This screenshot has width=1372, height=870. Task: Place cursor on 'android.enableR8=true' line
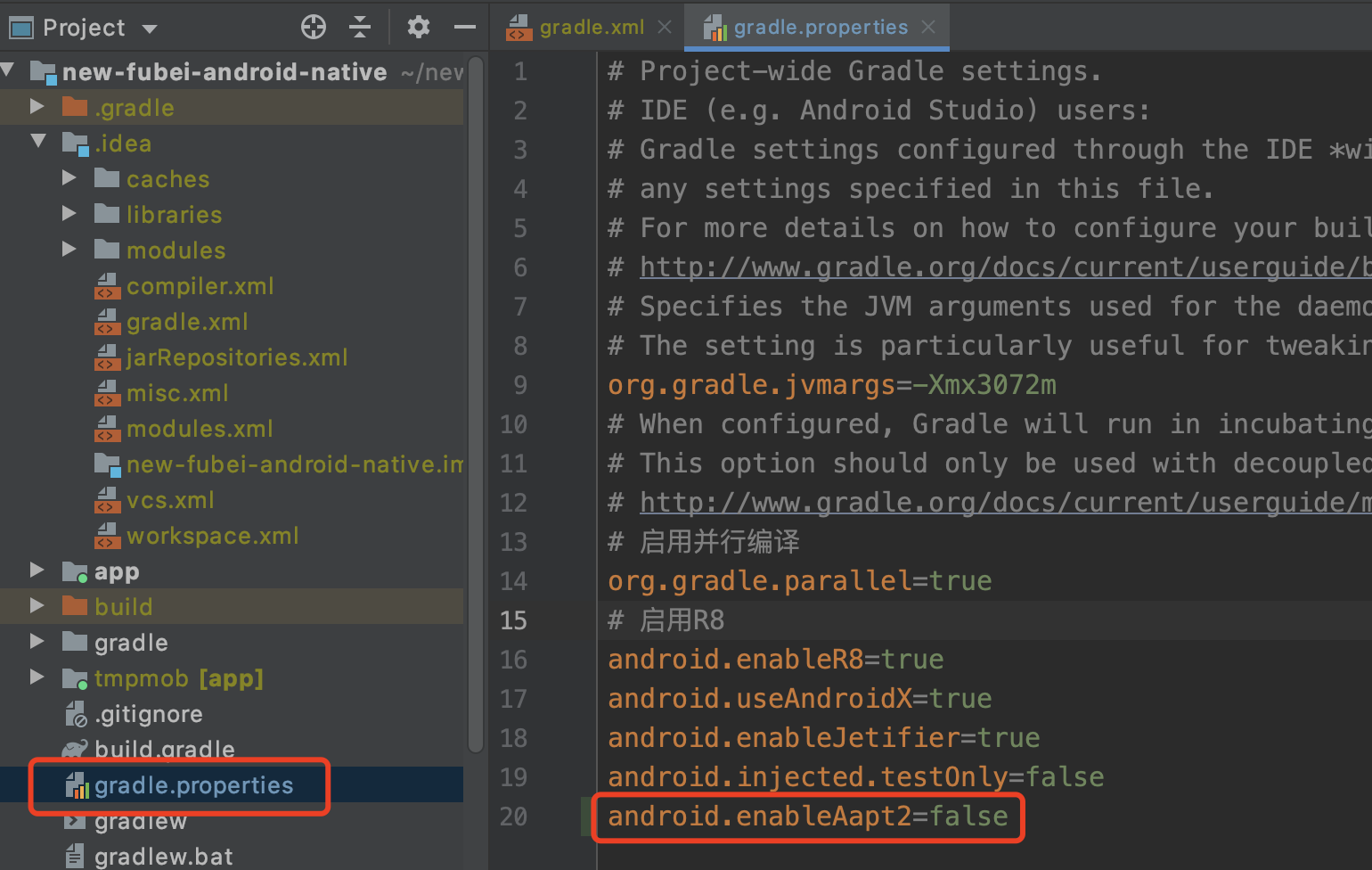[775, 659]
